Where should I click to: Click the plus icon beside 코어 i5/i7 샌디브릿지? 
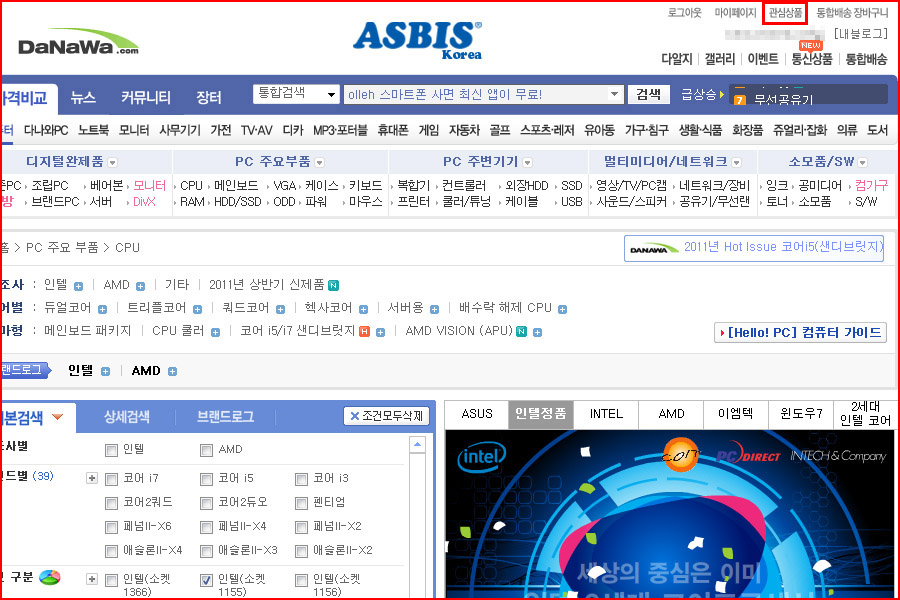(x=380, y=332)
